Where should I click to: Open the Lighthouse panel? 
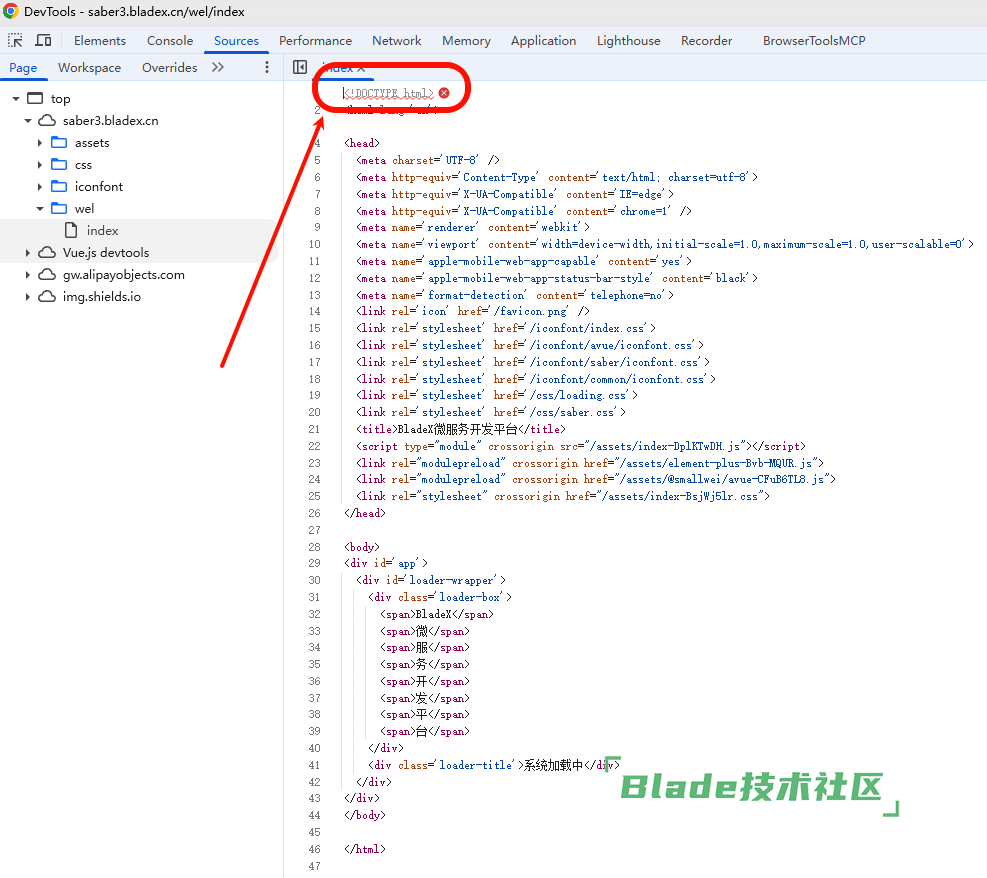[x=628, y=41]
